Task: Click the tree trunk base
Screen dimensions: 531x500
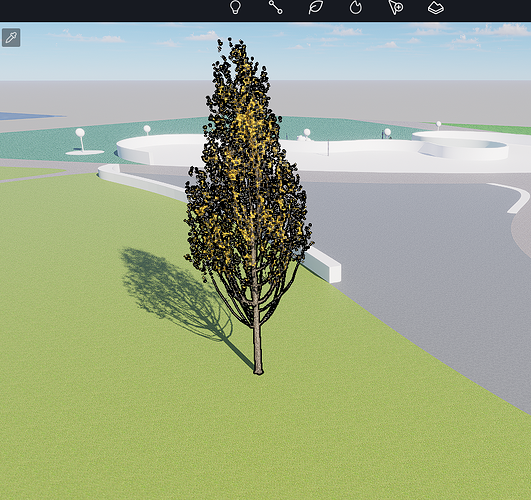Action: click(x=258, y=368)
